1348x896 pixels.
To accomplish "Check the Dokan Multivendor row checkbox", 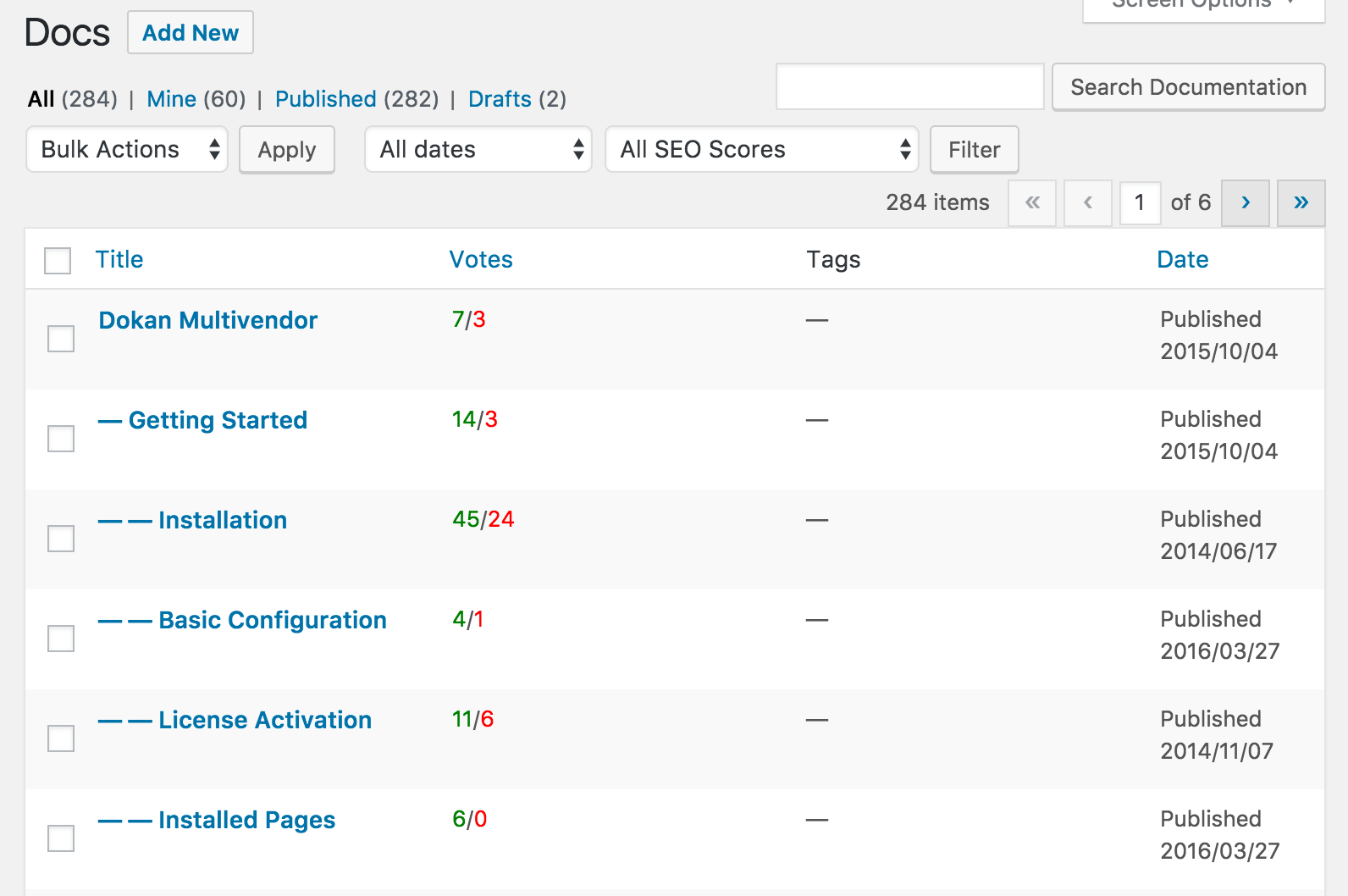I will [61, 339].
